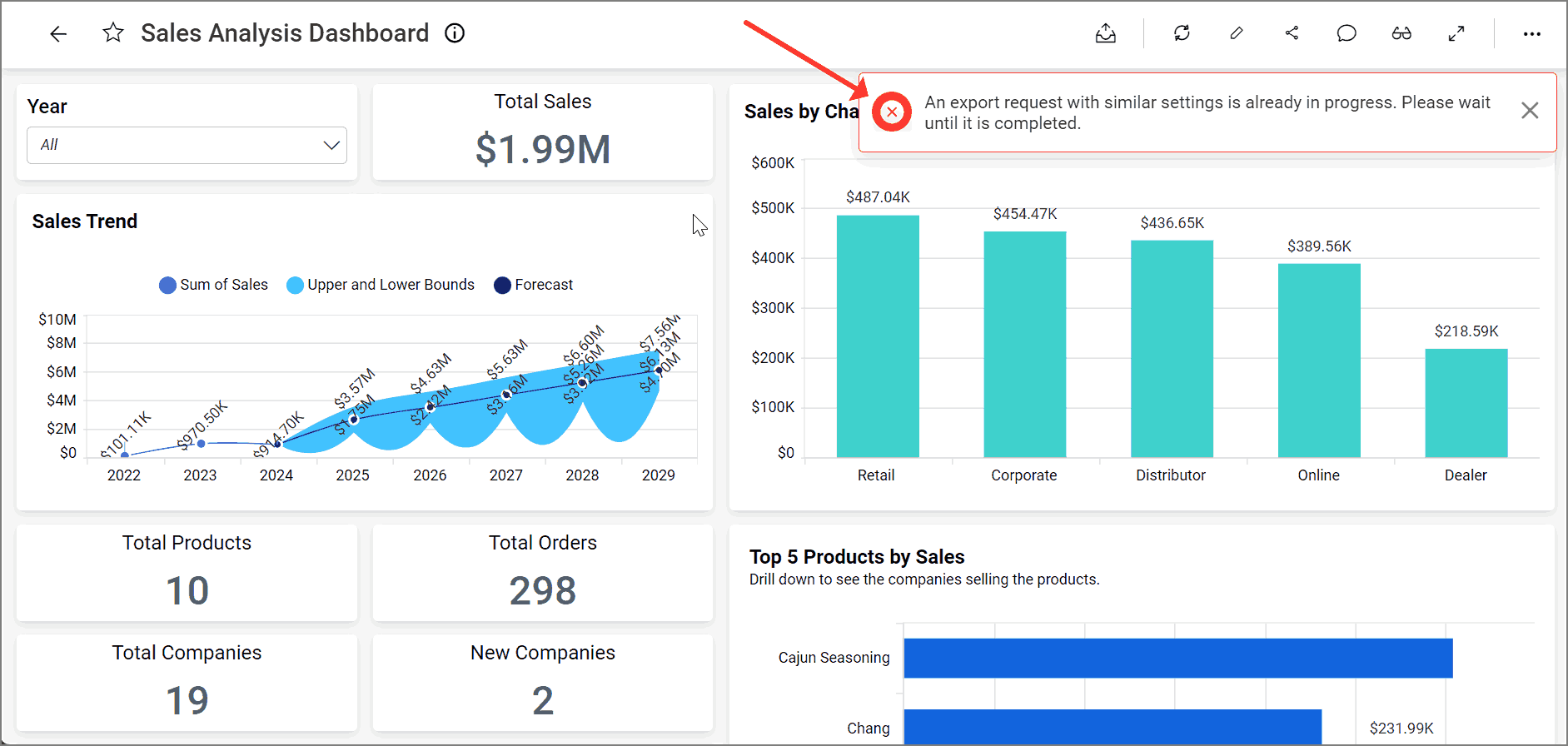
Task: Click the back arrow icon
Action: [x=58, y=34]
